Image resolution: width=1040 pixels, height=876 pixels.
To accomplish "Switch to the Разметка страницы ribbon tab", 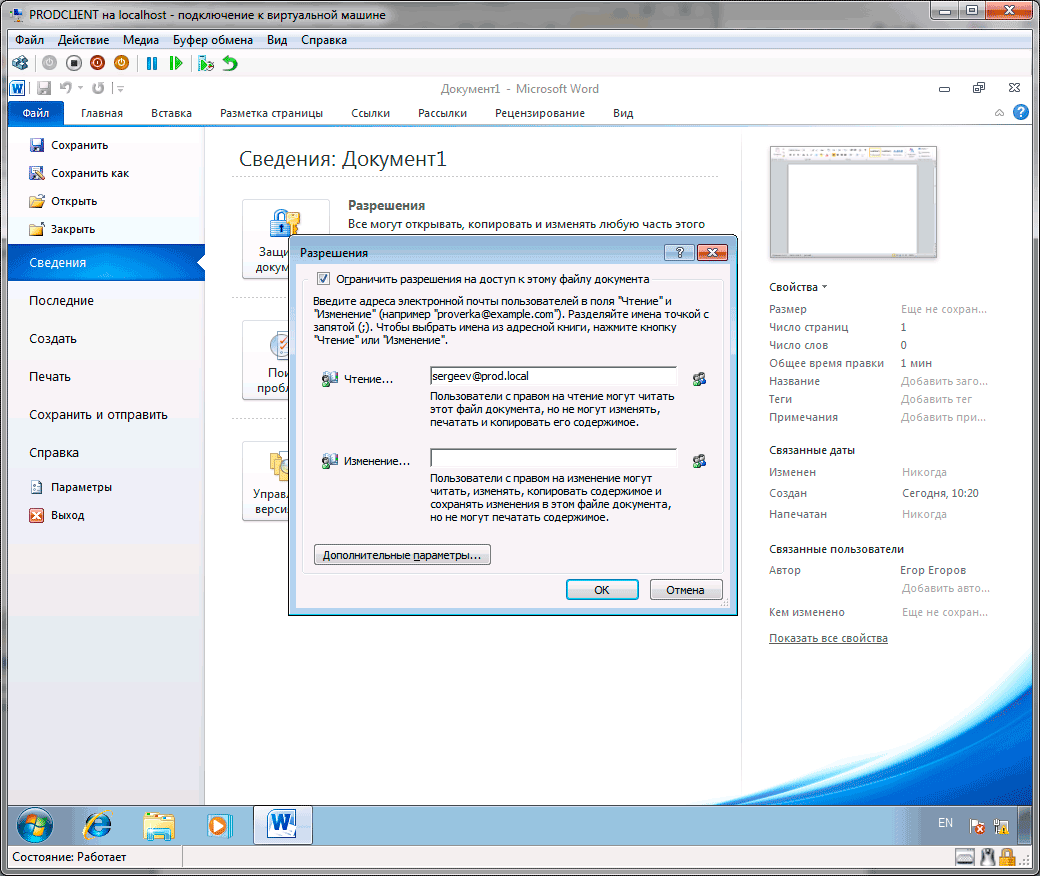I will coord(271,113).
